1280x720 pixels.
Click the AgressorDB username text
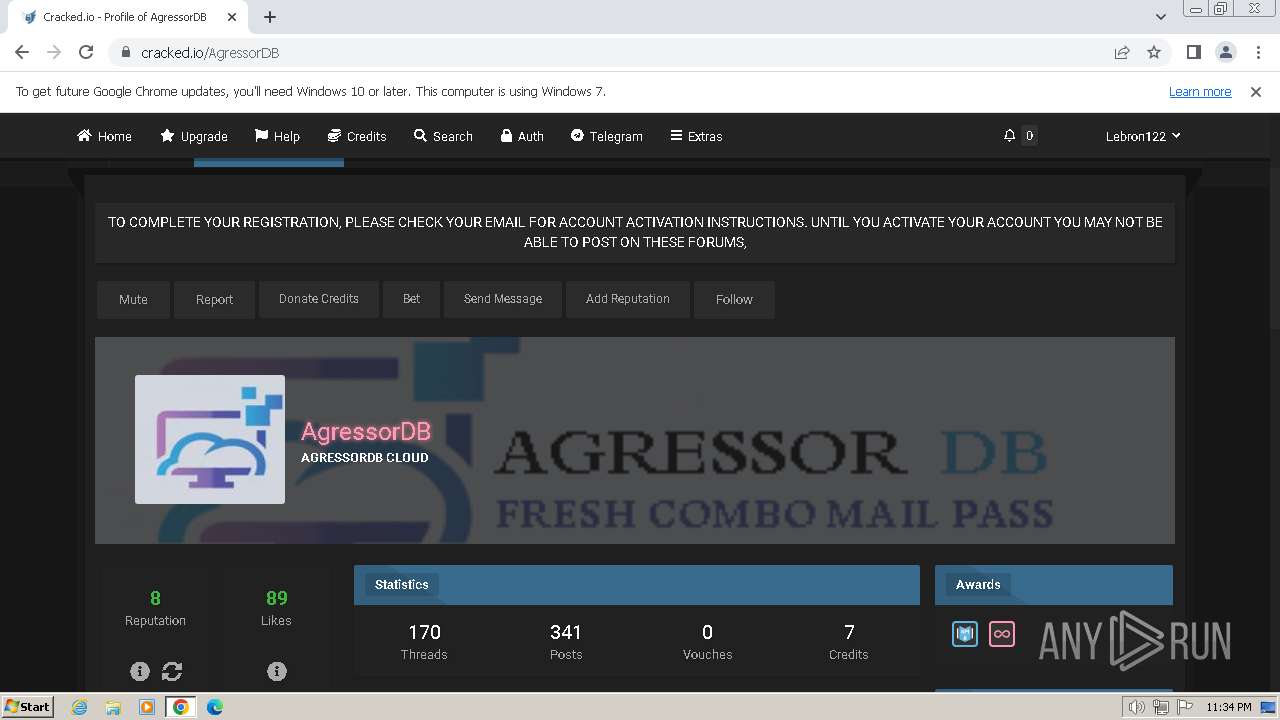[366, 431]
